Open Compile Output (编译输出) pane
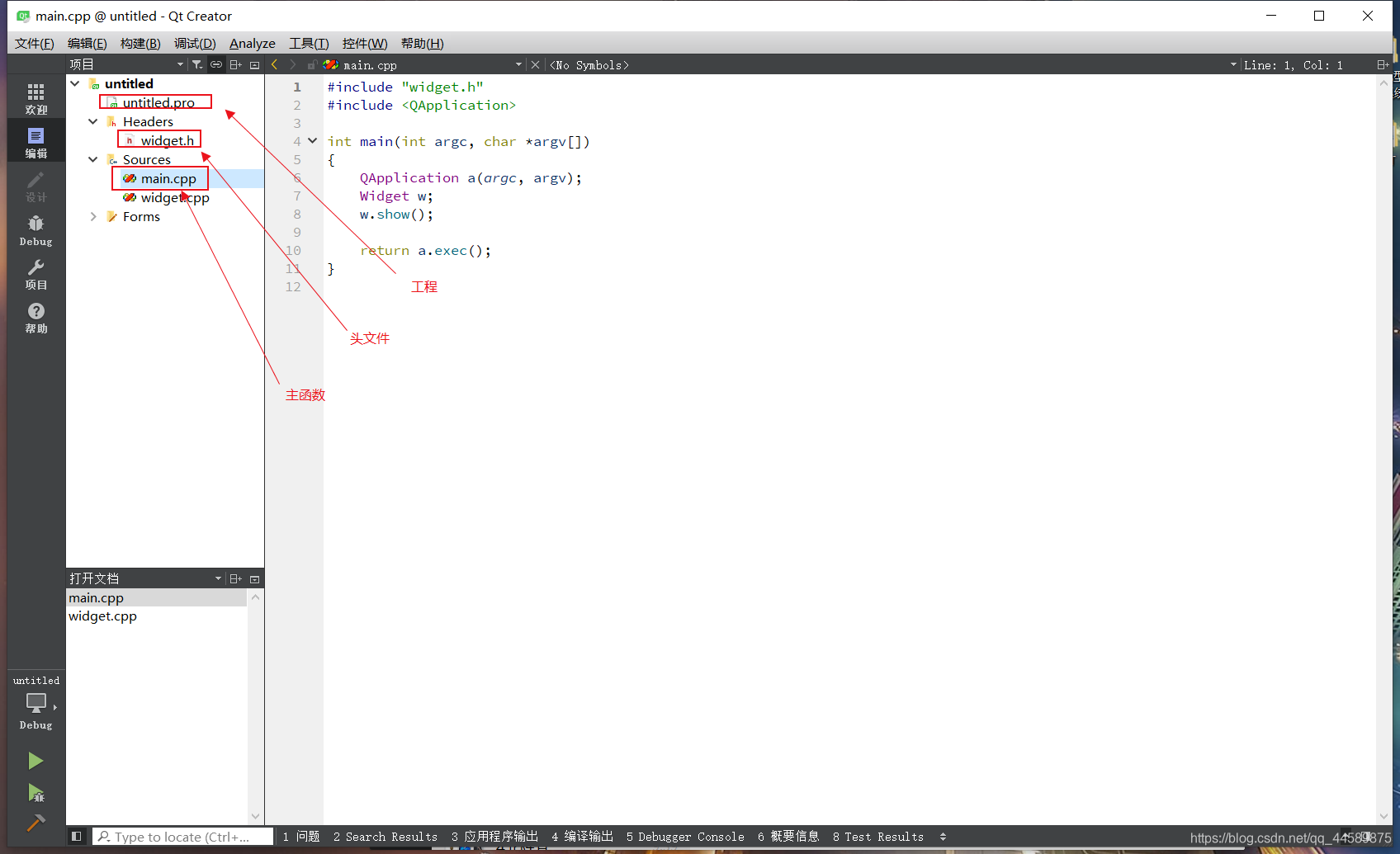This screenshot has width=1400, height=854. 583,836
